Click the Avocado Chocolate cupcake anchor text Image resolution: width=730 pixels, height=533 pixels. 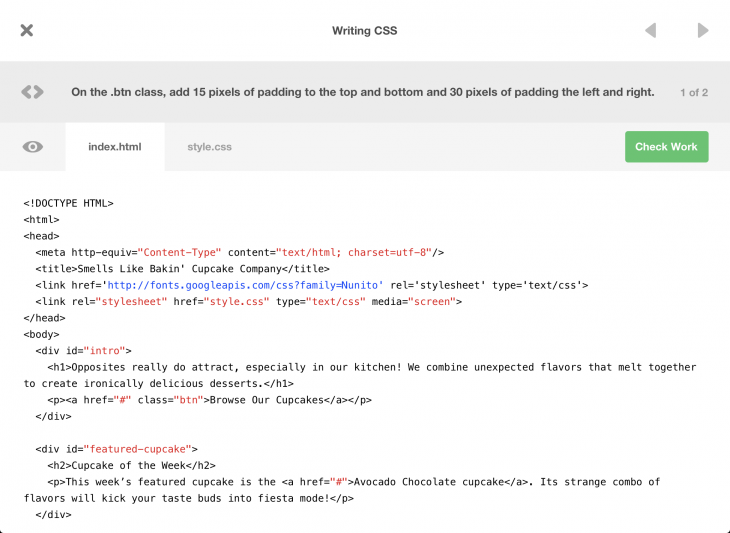449,481
